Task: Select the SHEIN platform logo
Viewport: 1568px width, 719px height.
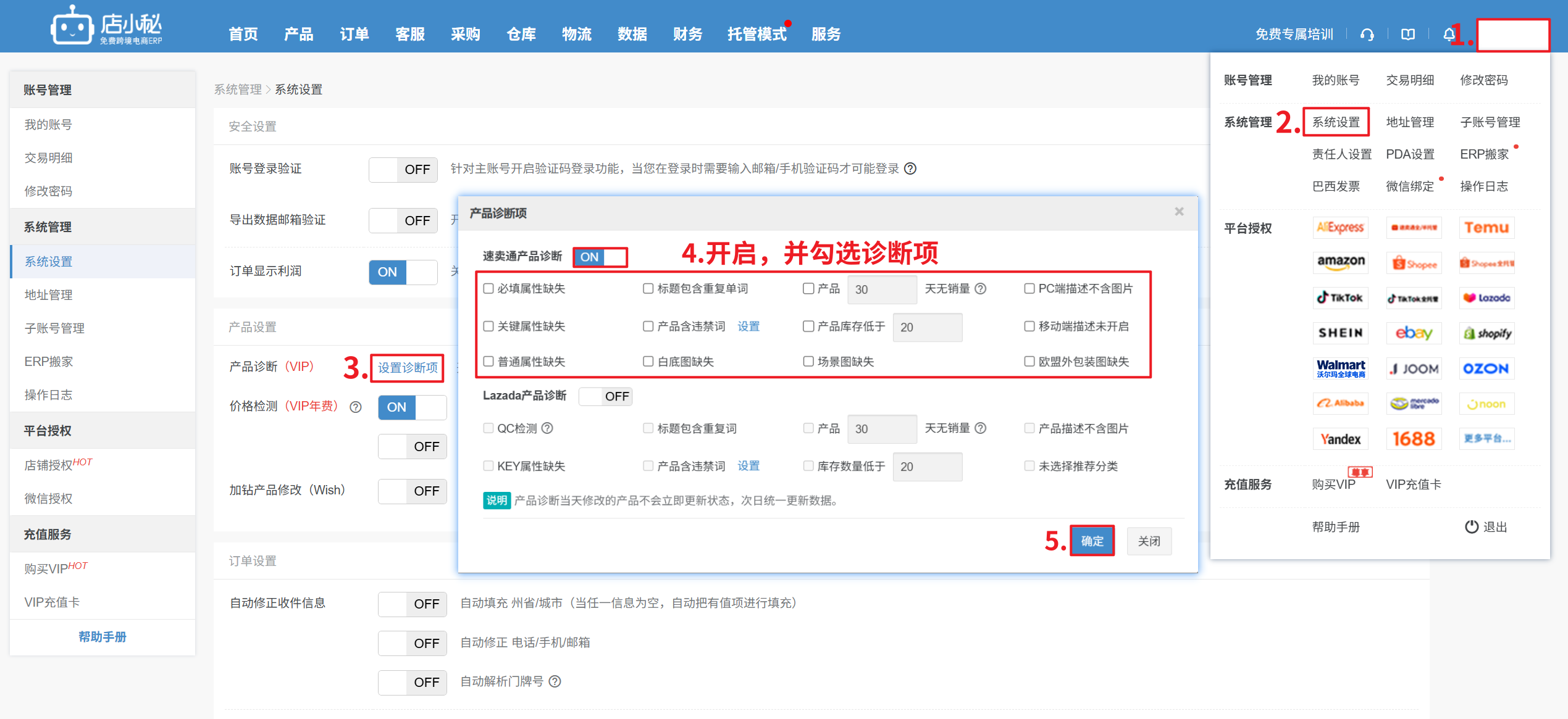Action: click(1341, 333)
